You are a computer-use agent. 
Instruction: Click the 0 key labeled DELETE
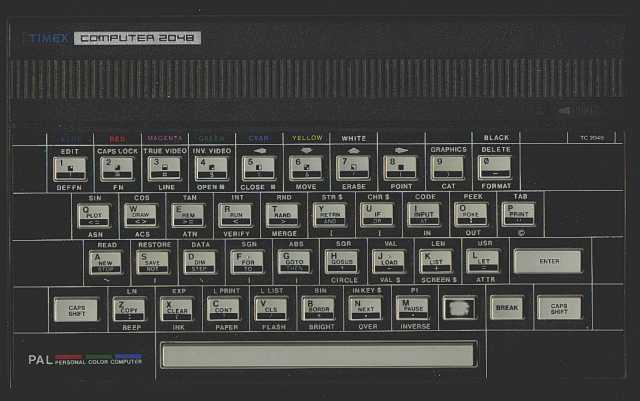pos(494,167)
